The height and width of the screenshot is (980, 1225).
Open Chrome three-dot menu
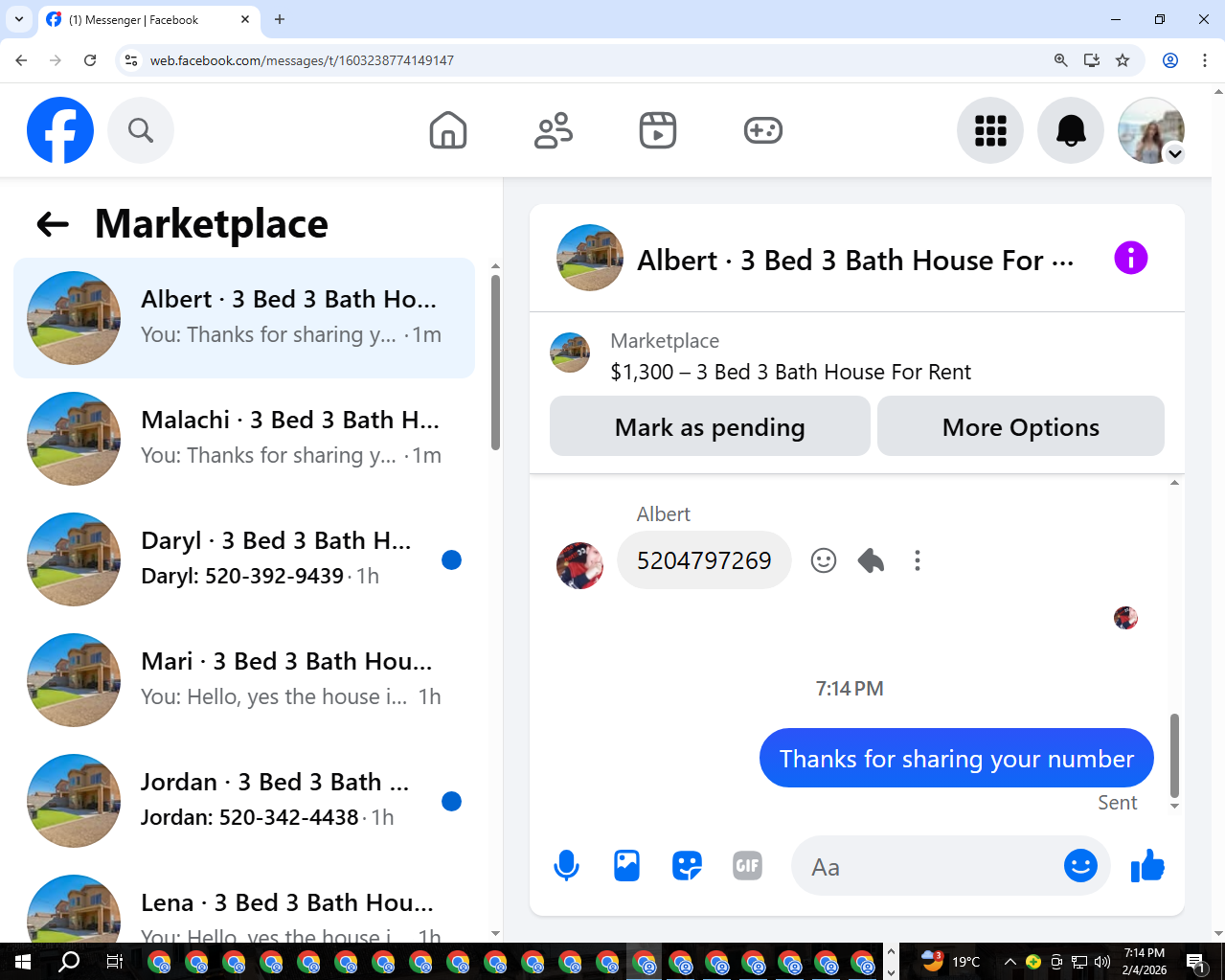(1205, 60)
